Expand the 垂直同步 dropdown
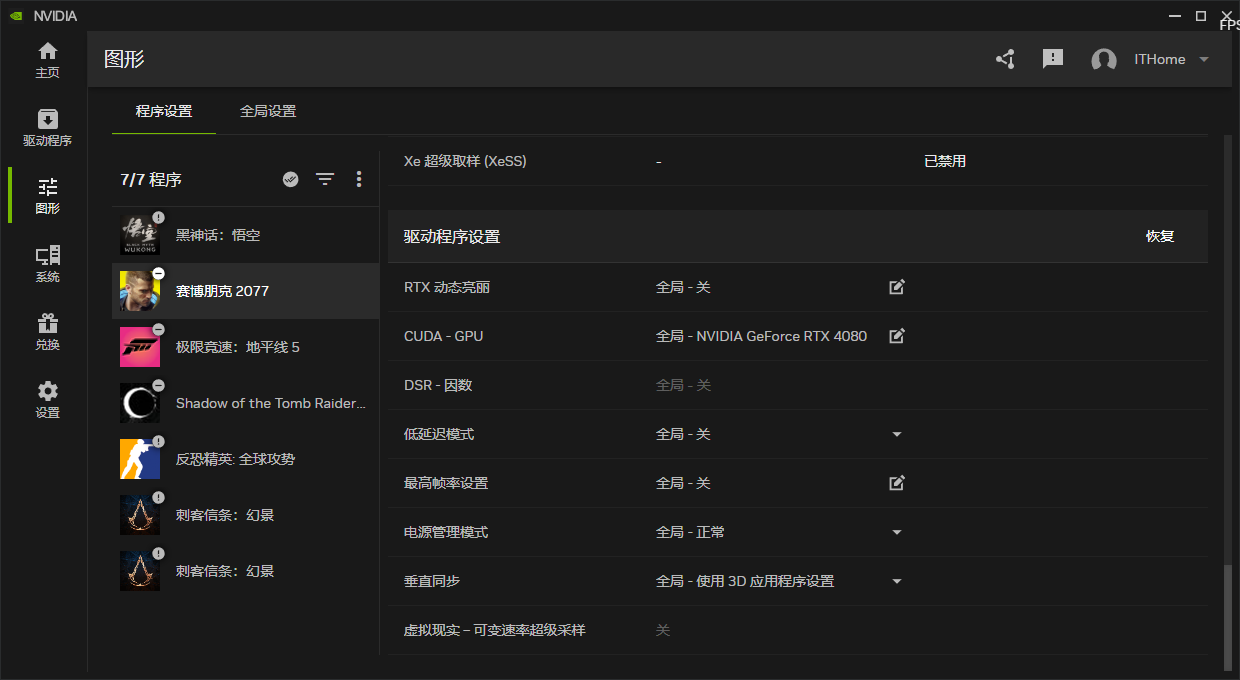This screenshot has width=1240, height=680. (897, 581)
